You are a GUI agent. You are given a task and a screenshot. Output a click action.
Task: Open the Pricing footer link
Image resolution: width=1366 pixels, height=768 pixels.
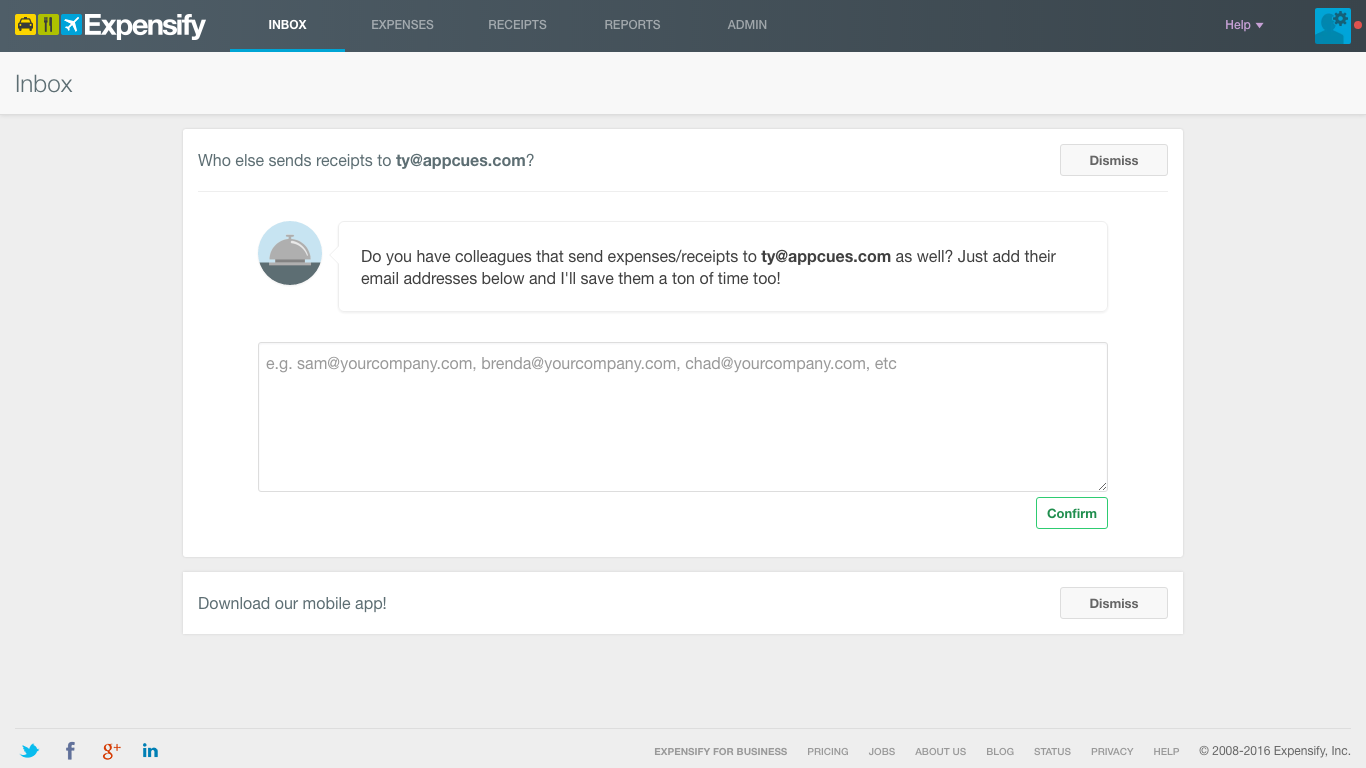(827, 751)
